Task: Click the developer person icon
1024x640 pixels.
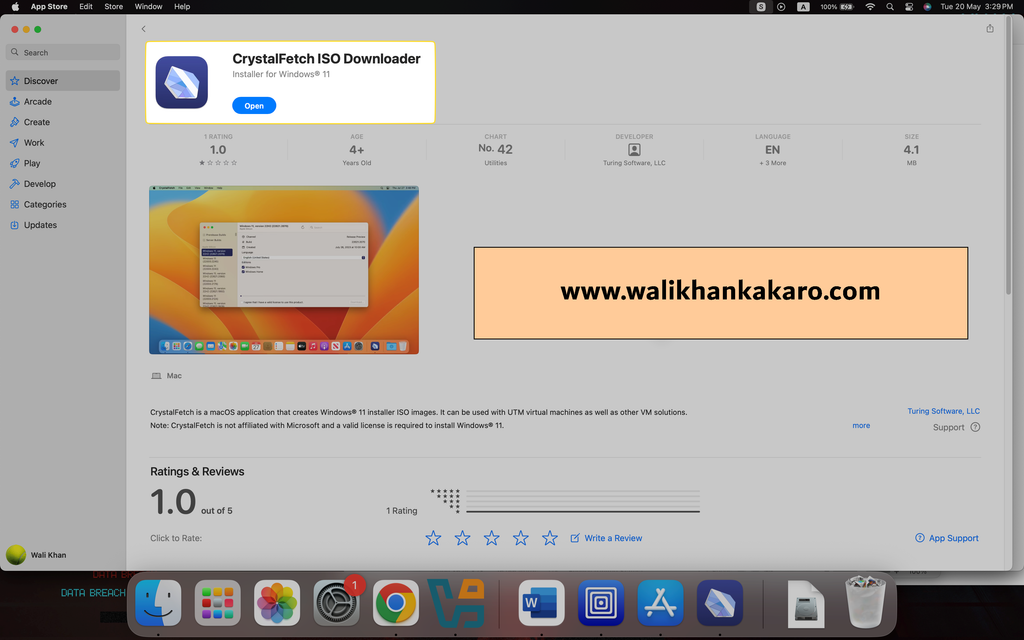Action: 634,150
